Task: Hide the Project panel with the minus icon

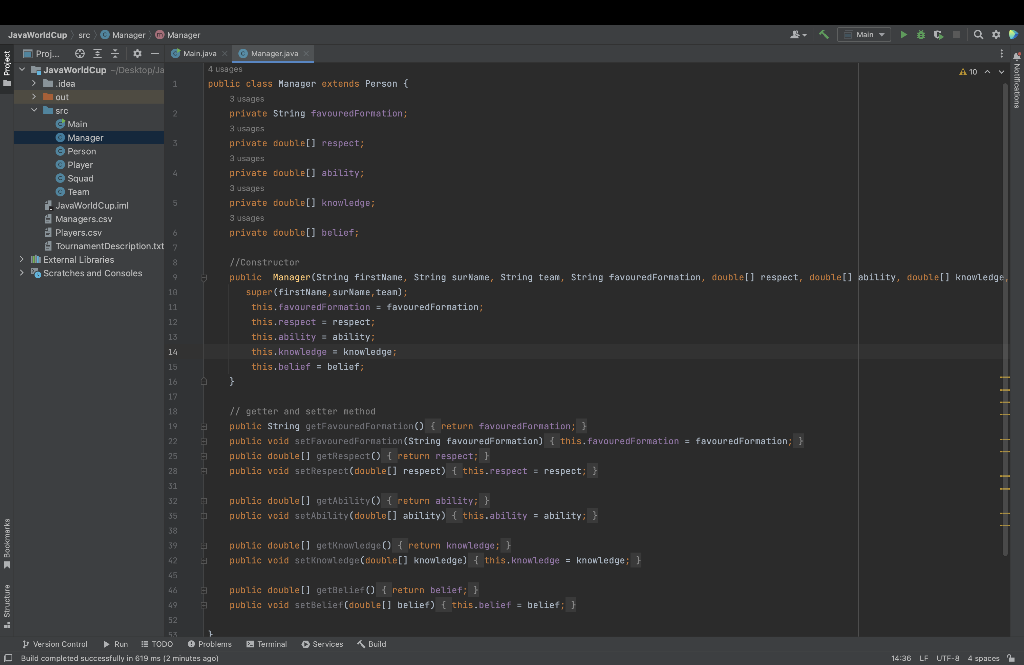Action: point(155,54)
